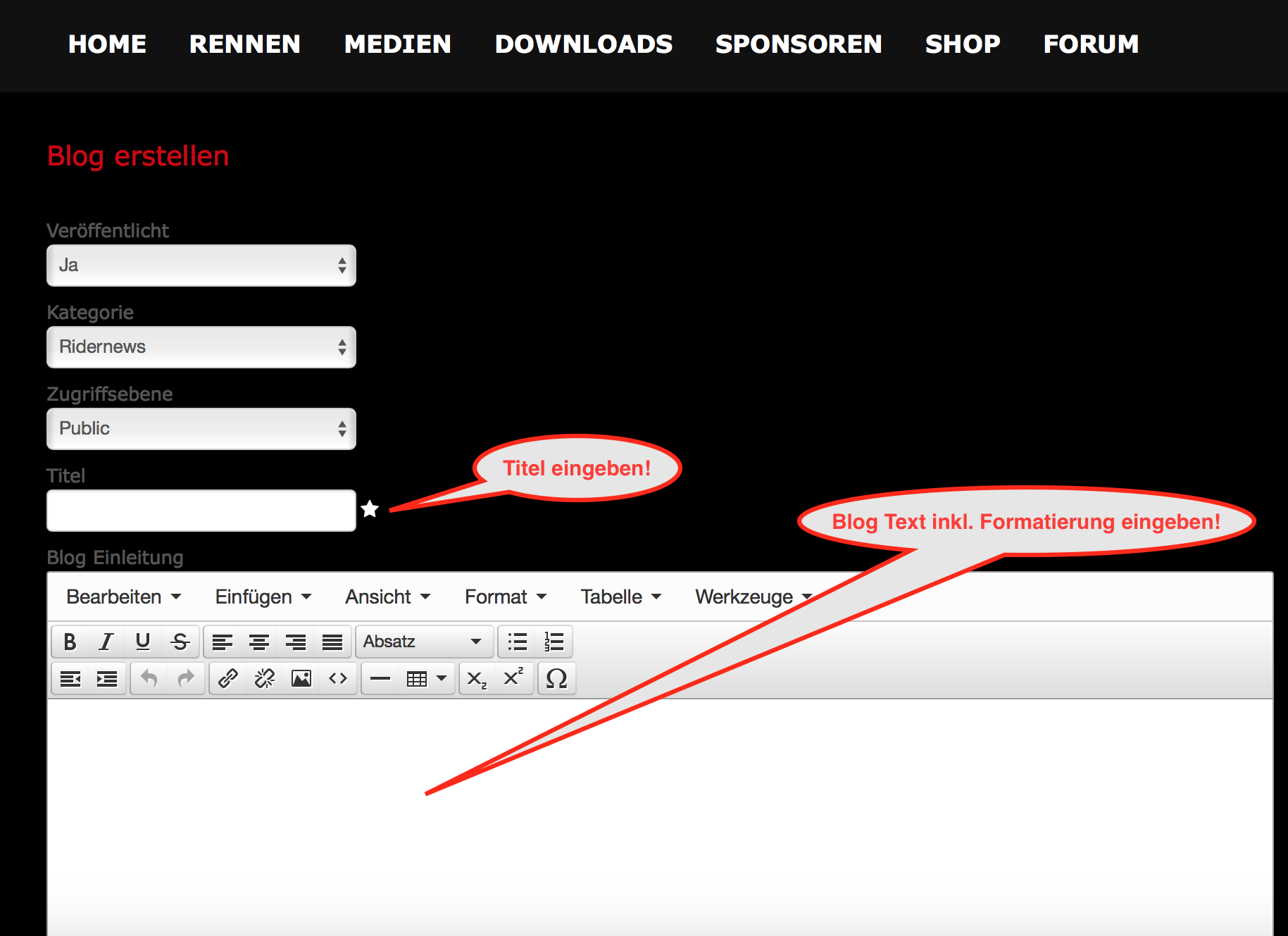Click the undo arrow icon

coord(149,678)
